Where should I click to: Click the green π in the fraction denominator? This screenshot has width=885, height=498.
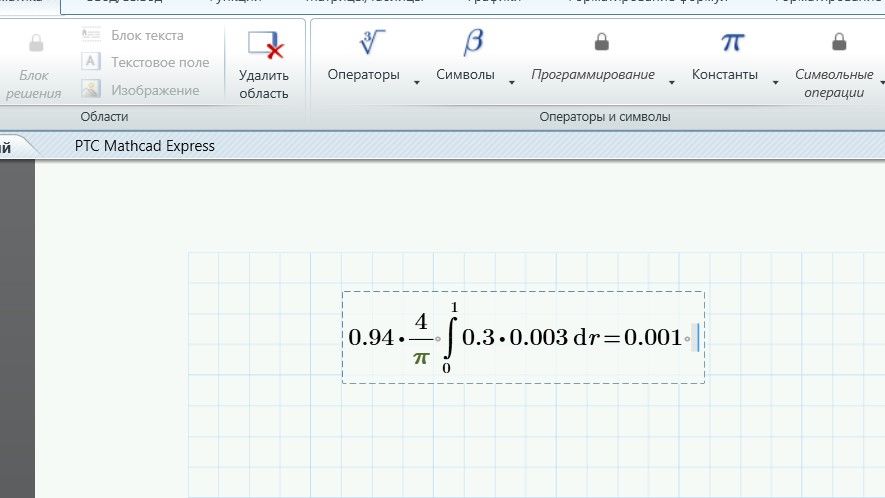(x=421, y=357)
